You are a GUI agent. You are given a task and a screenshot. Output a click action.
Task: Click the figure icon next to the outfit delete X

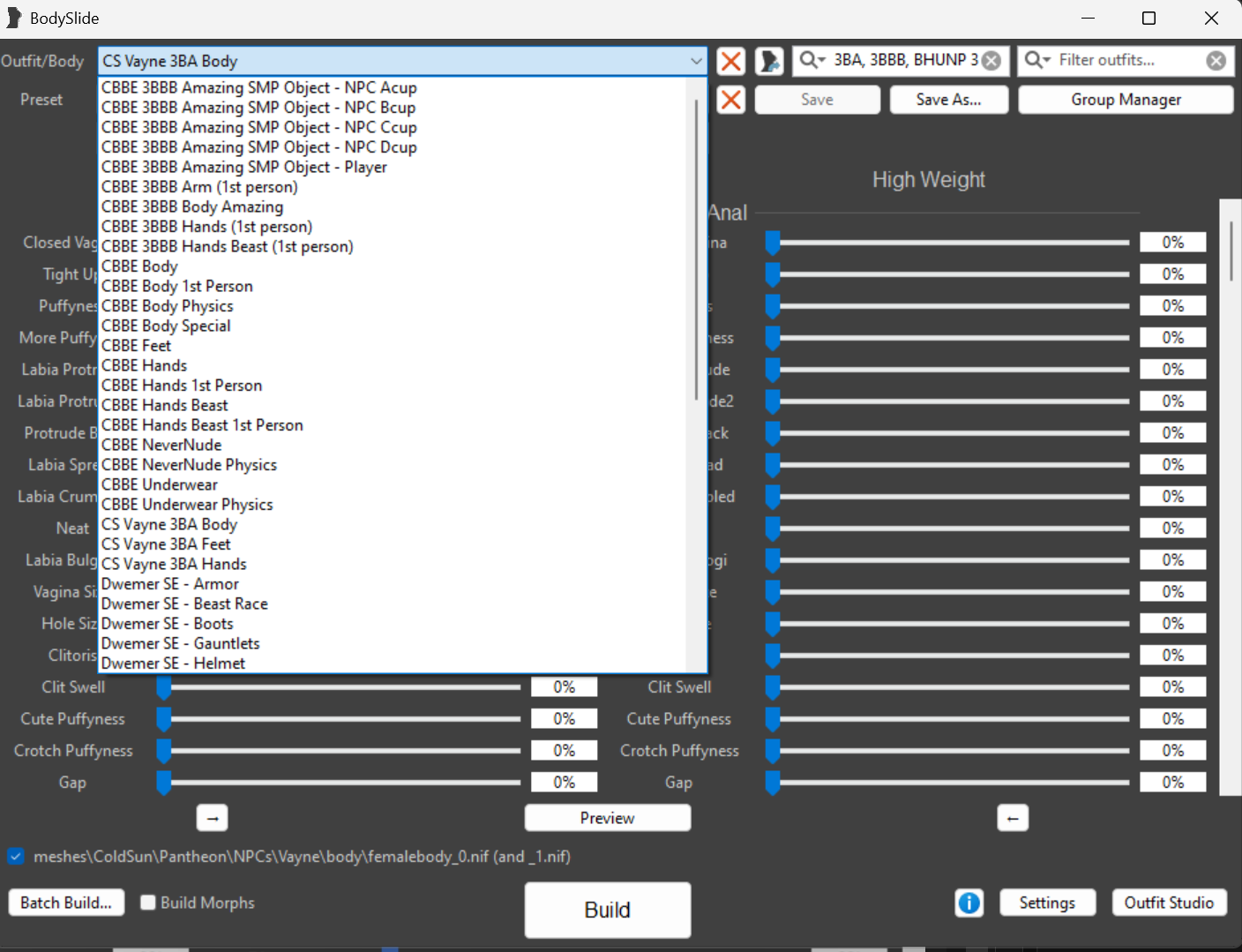click(769, 61)
